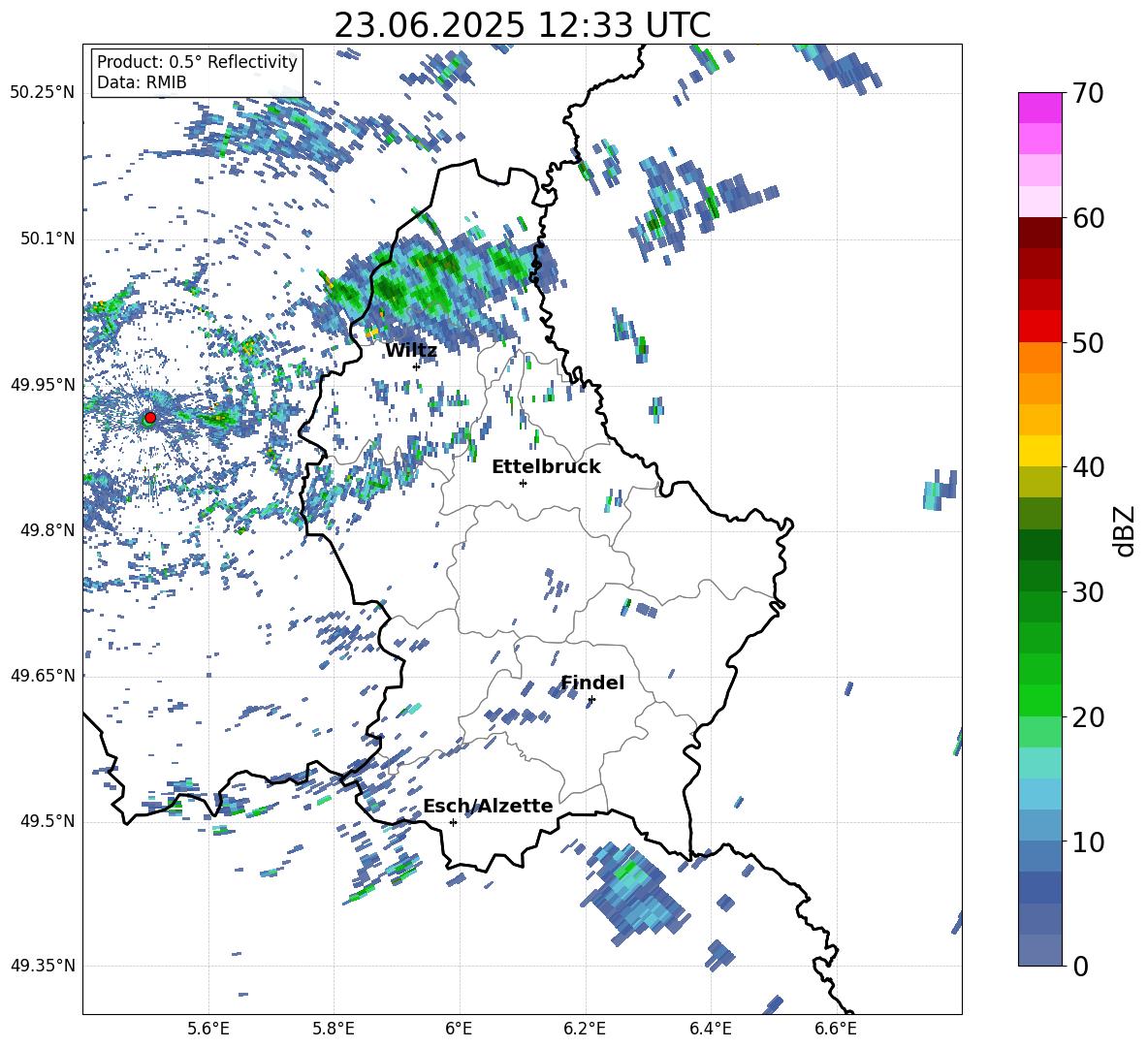
Task: Click the orange colorbar segment above 50
Action: (x=1040, y=357)
